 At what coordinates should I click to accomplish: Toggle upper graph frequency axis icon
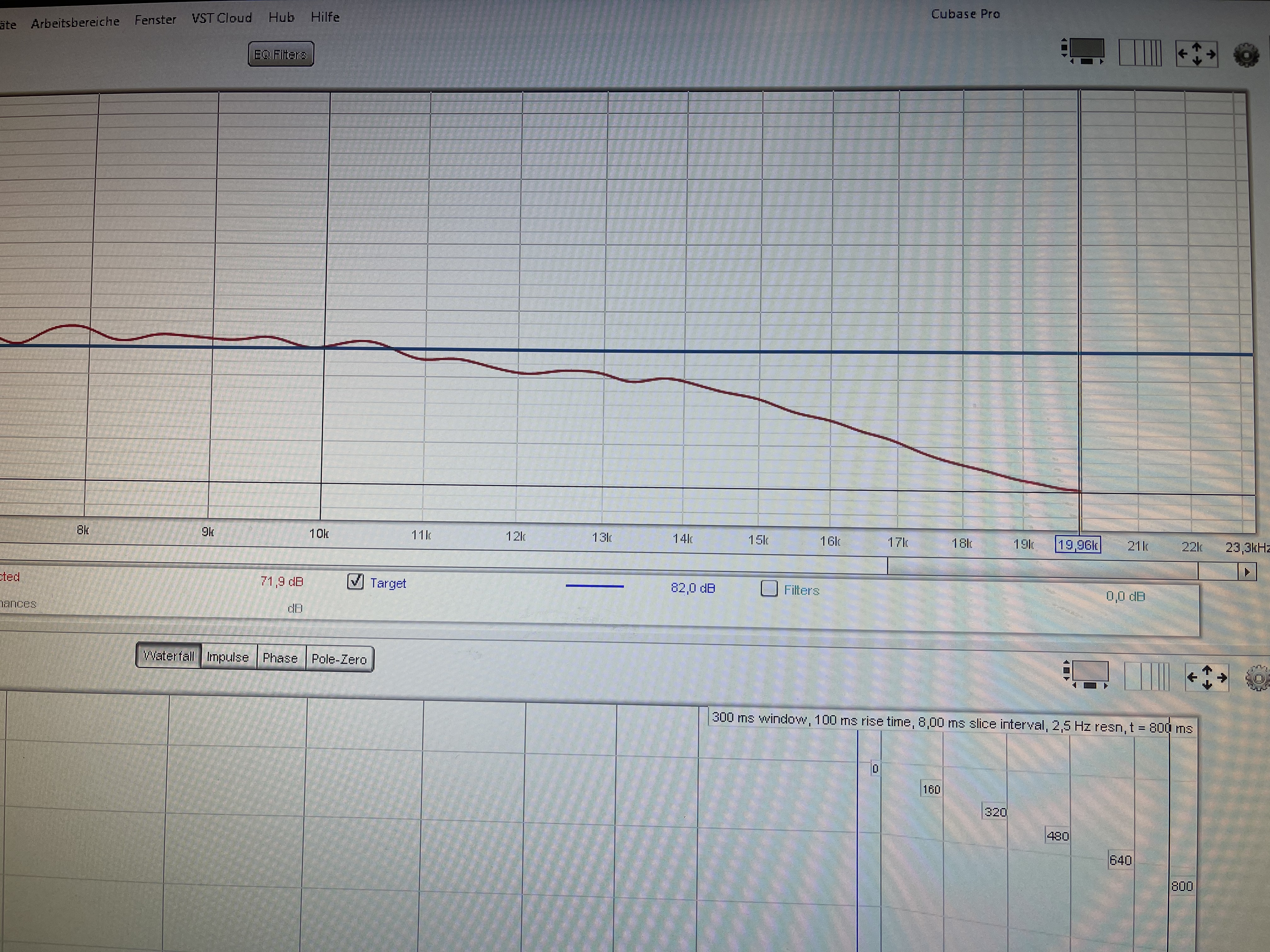click(x=1140, y=53)
